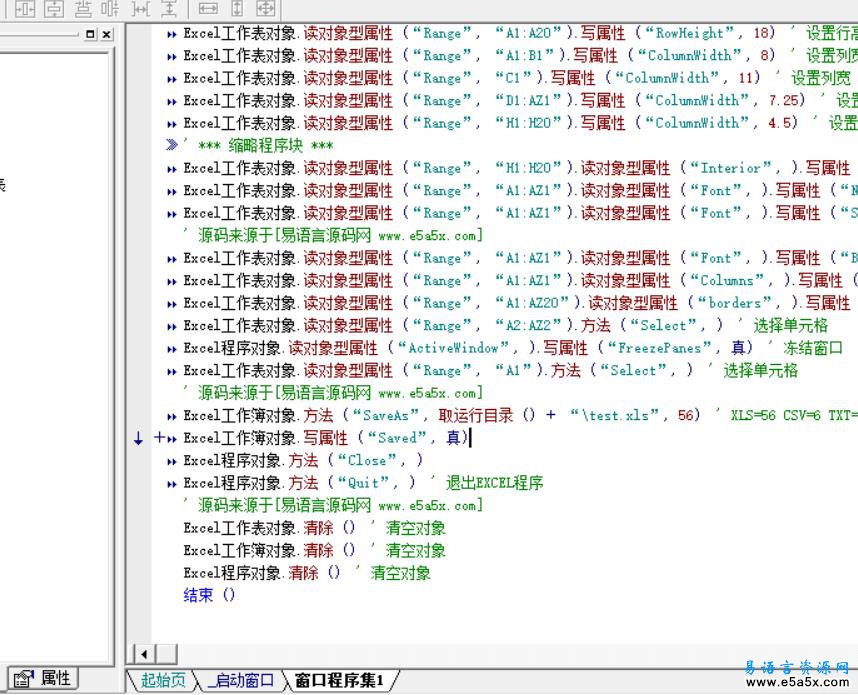Select the 窗口程序集1 tab
The width and height of the screenshot is (858, 695).
pyautogui.click(x=339, y=680)
